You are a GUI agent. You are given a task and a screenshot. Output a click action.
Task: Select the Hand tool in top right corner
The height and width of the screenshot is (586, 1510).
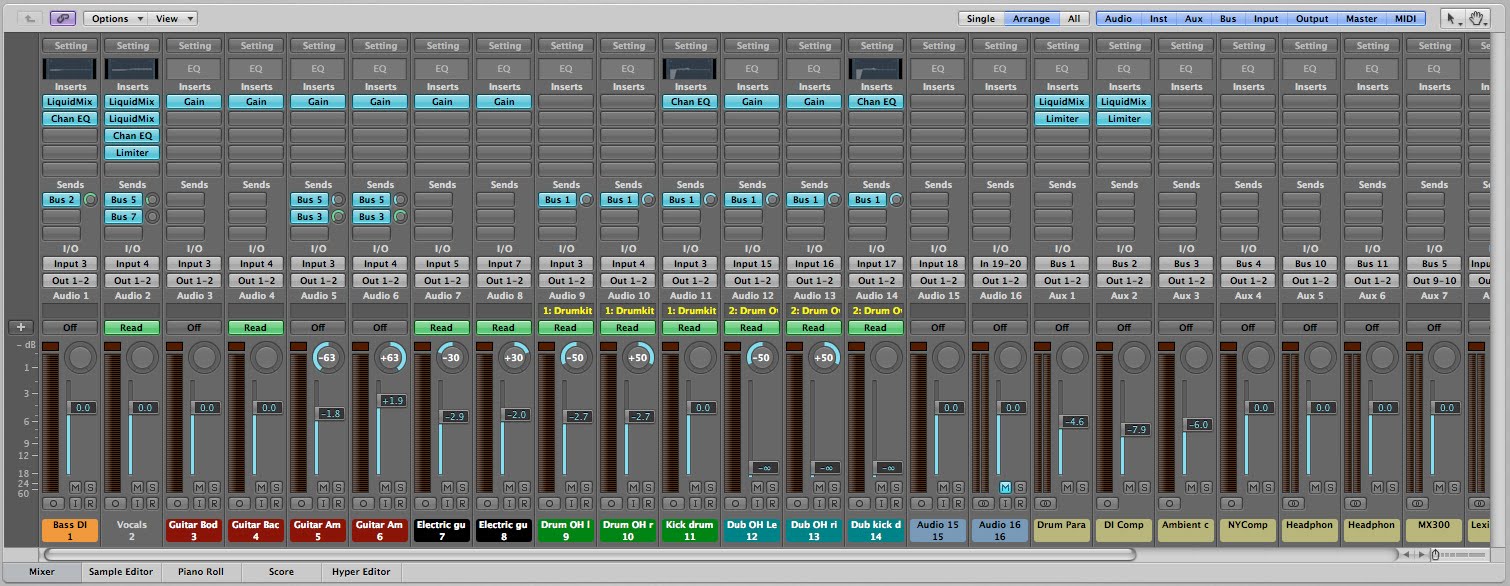1478,18
